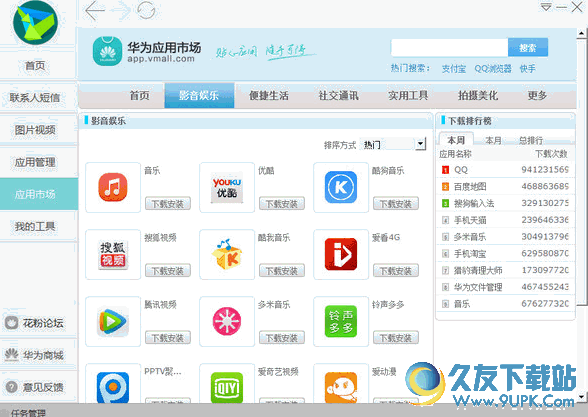Open the 优酷 Youku app icon
The height and width of the screenshot is (417, 588).
pyautogui.click(x=227, y=187)
